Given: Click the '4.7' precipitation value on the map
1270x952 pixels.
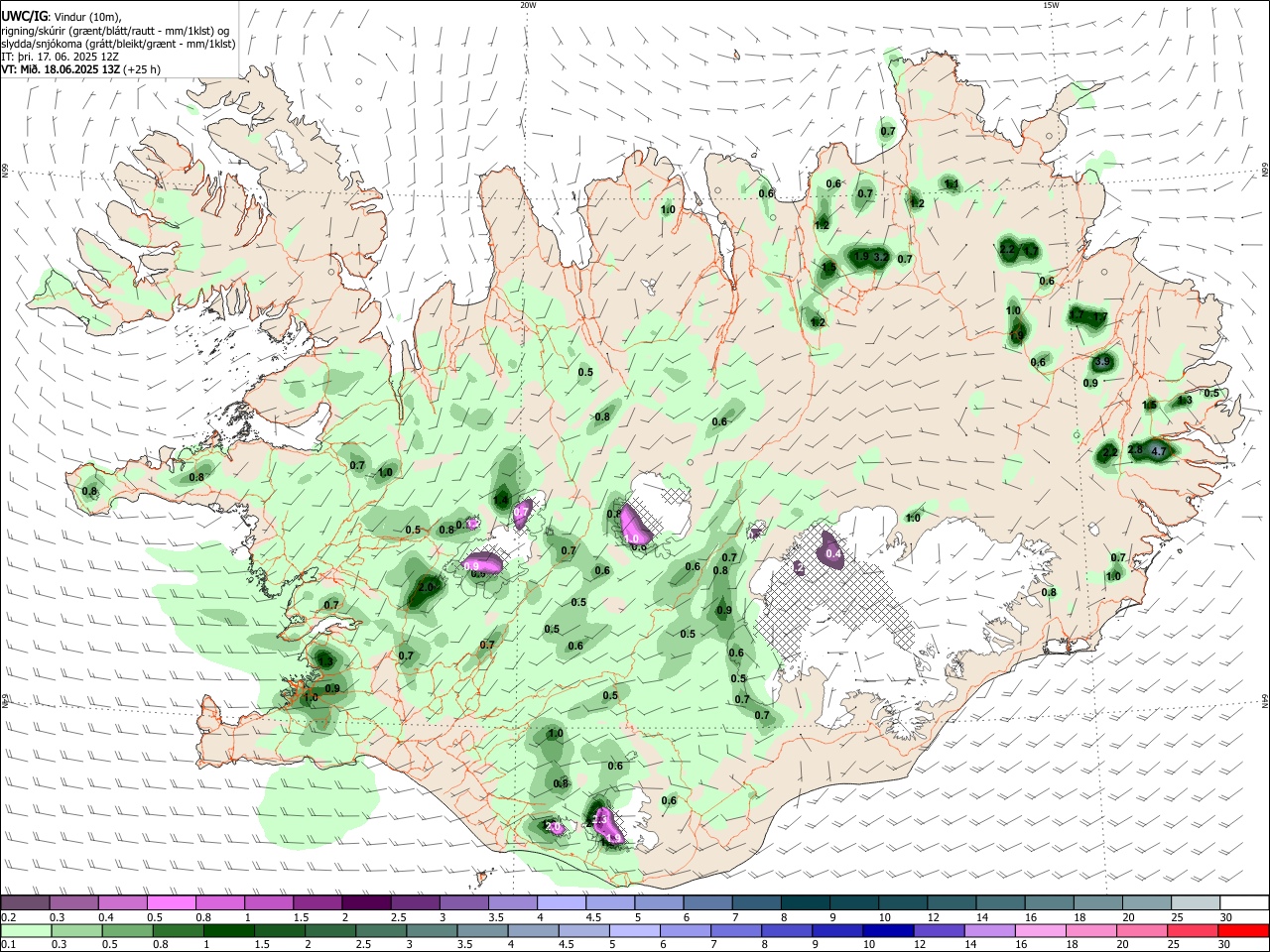Looking at the screenshot, I should pyautogui.click(x=1159, y=451).
